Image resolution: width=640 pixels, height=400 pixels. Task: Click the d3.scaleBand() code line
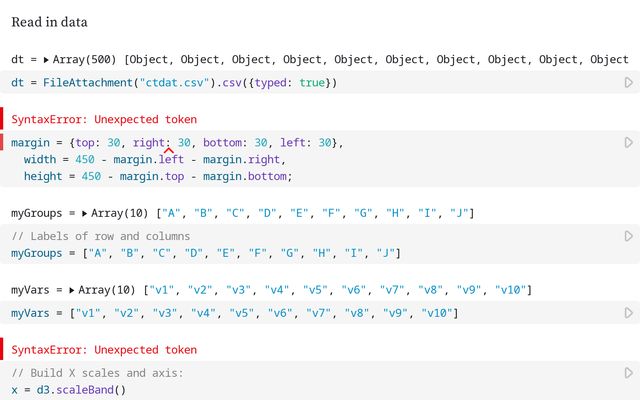click(x=69, y=390)
